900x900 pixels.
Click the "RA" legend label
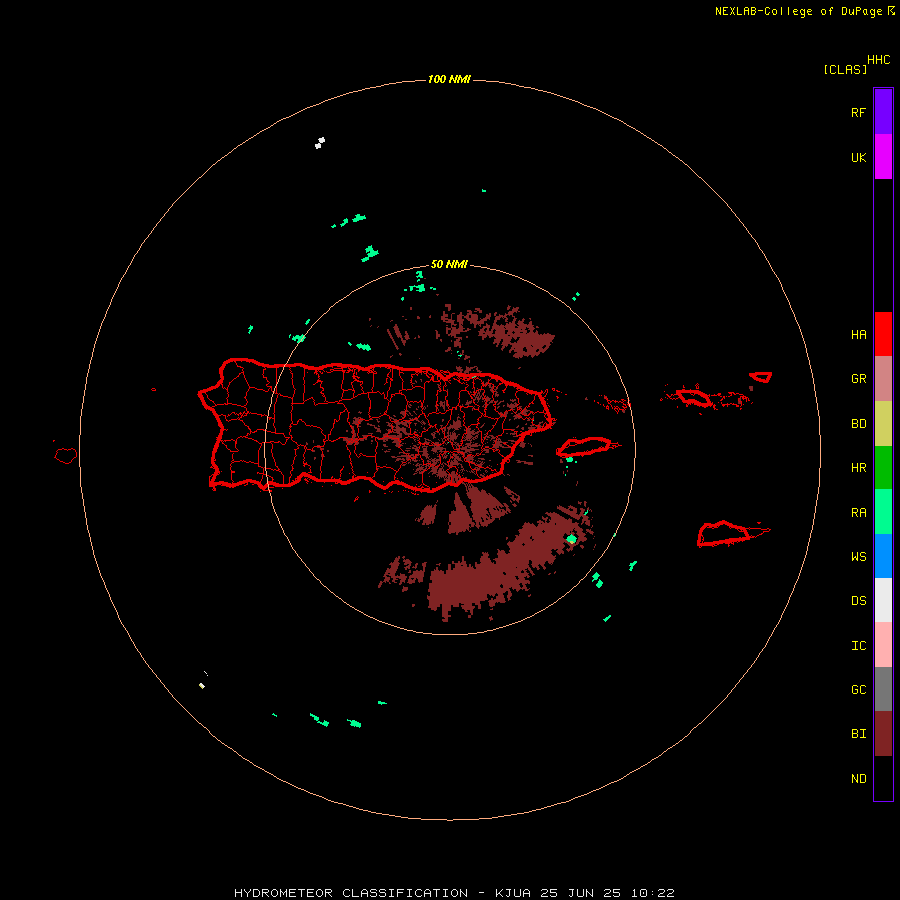click(858, 513)
